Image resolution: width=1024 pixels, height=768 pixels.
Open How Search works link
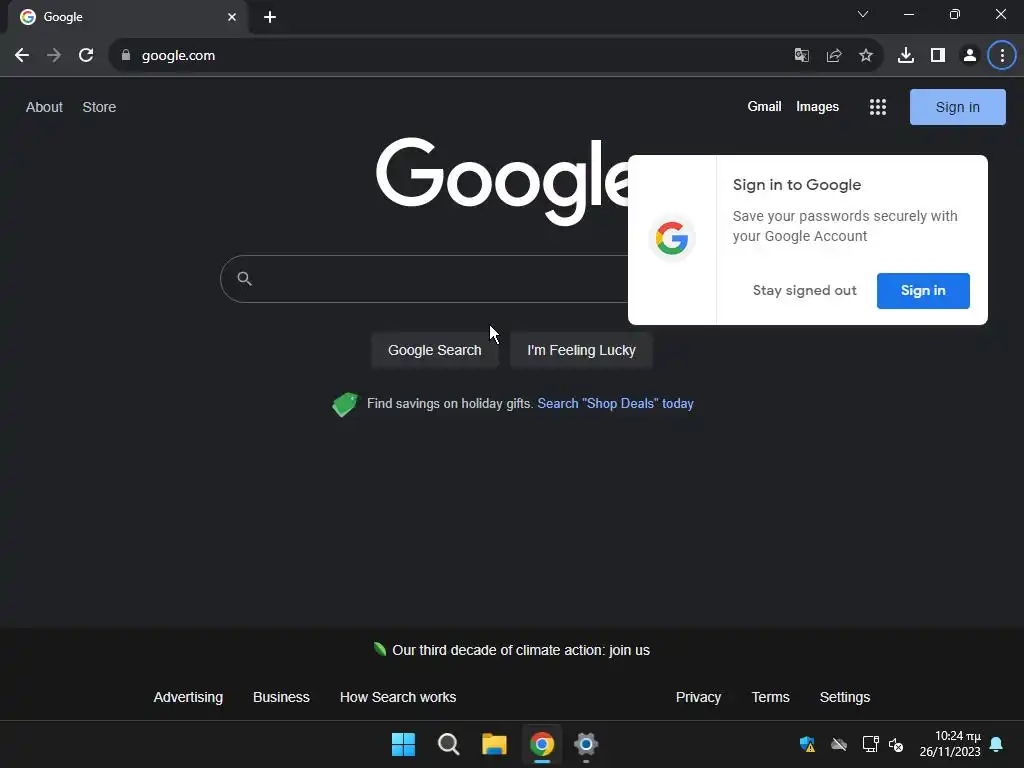click(398, 697)
